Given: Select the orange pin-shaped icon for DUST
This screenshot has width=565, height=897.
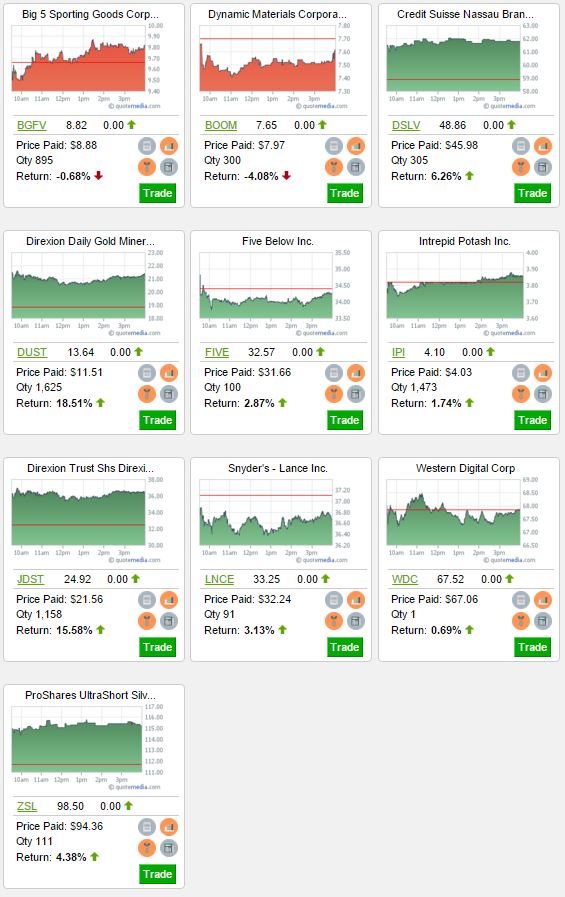Looking at the screenshot, I should tap(147, 394).
